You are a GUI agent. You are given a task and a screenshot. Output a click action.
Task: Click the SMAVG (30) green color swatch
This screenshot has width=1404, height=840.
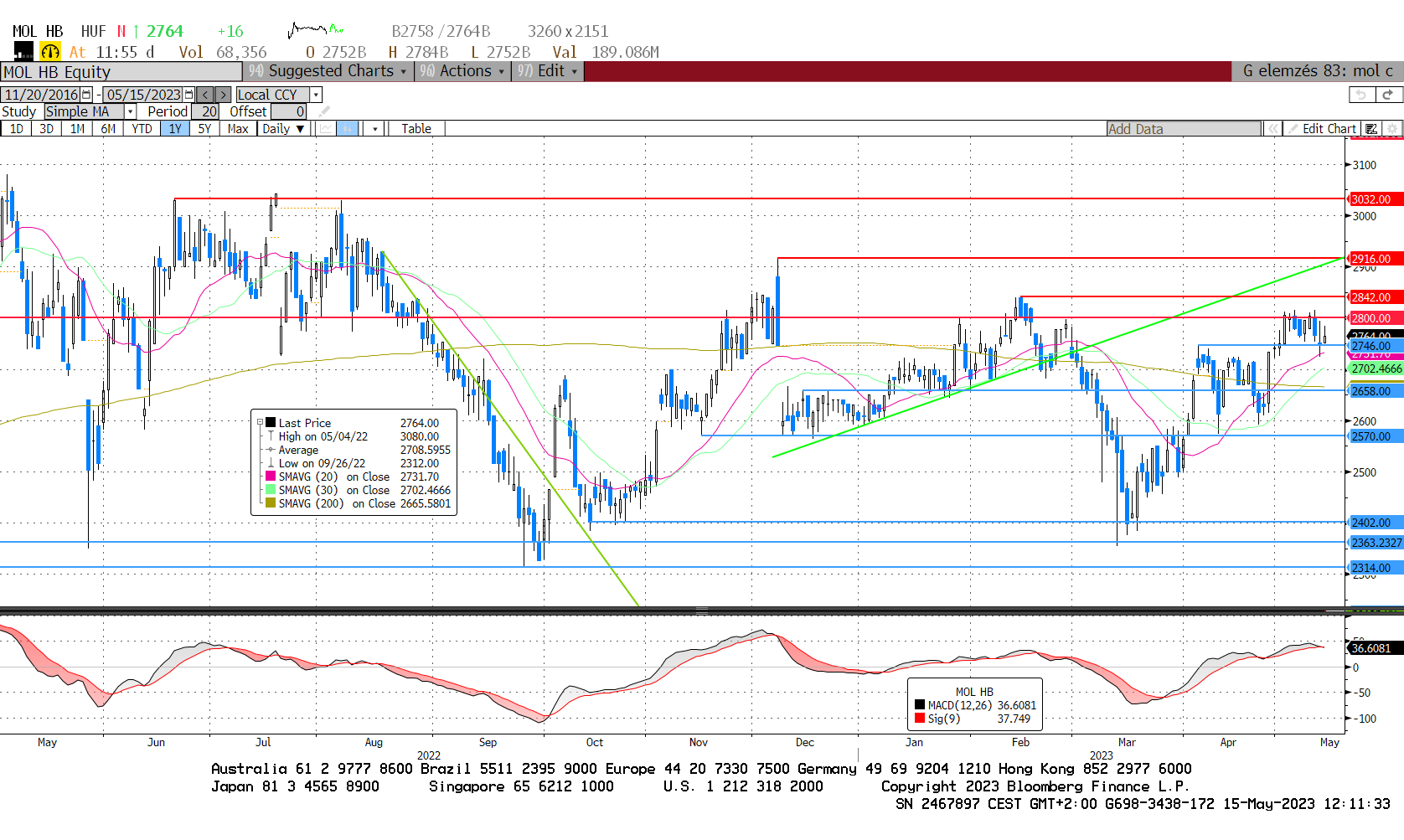[x=271, y=489]
